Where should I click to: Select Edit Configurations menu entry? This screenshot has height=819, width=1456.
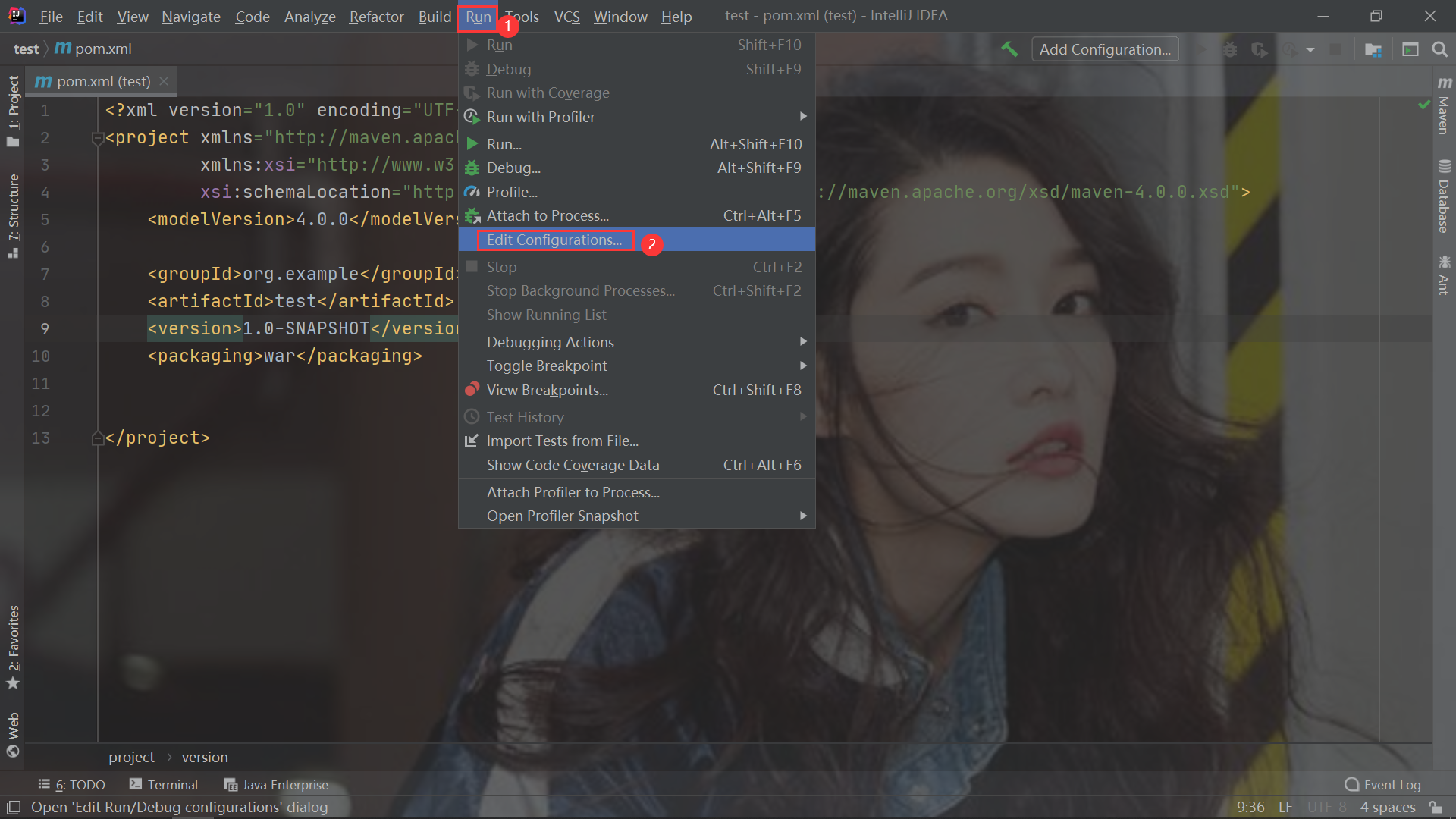[x=554, y=240]
